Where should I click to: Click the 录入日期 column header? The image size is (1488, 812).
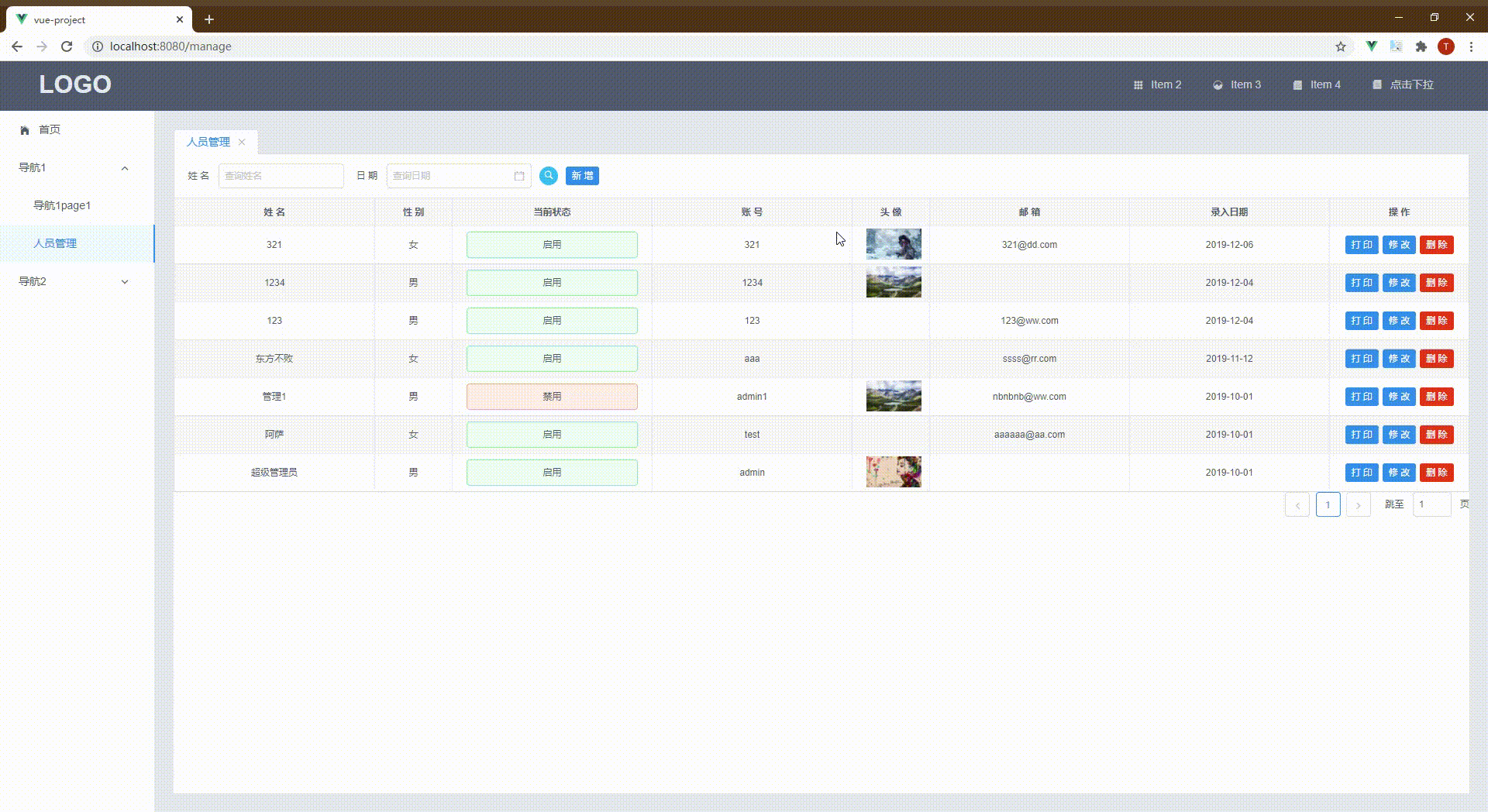1229,212
